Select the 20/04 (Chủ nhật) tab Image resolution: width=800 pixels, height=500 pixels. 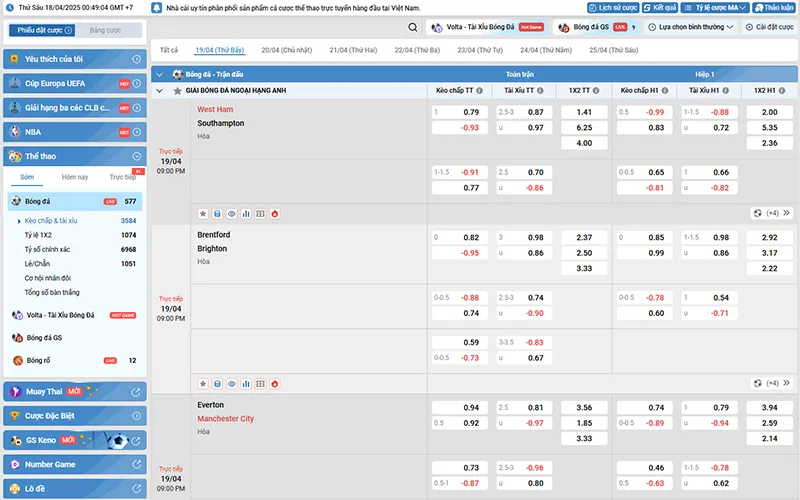click(287, 50)
